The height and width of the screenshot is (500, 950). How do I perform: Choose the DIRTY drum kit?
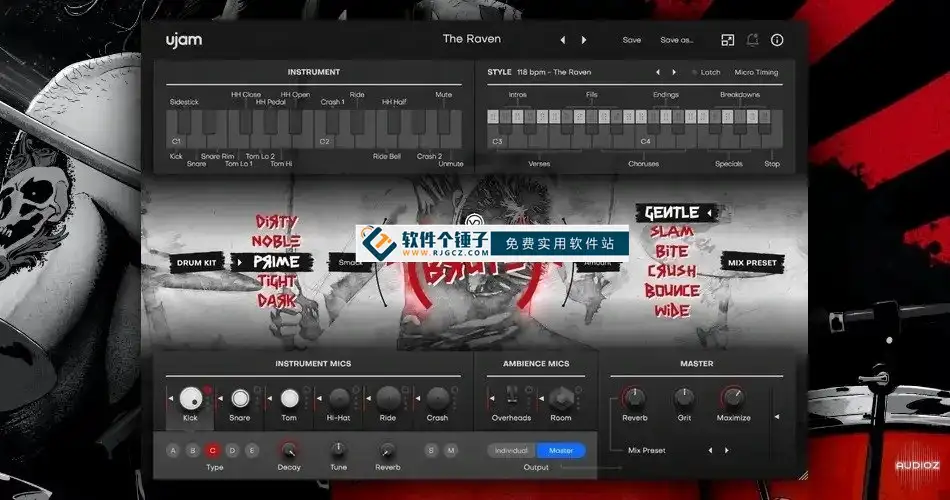[x=276, y=221]
